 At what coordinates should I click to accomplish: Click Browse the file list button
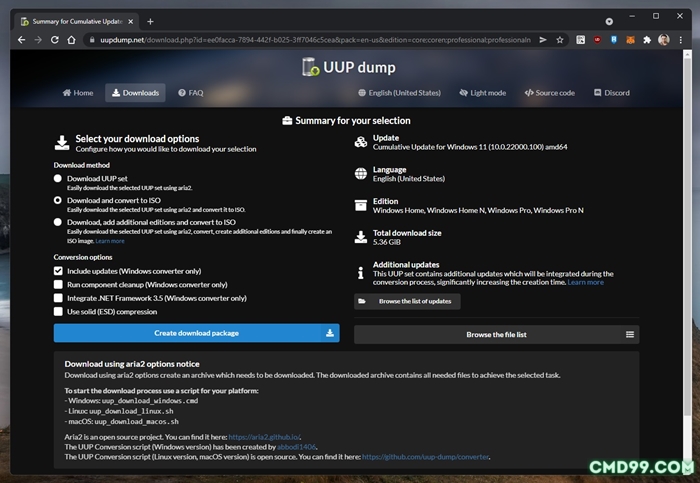pos(496,334)
